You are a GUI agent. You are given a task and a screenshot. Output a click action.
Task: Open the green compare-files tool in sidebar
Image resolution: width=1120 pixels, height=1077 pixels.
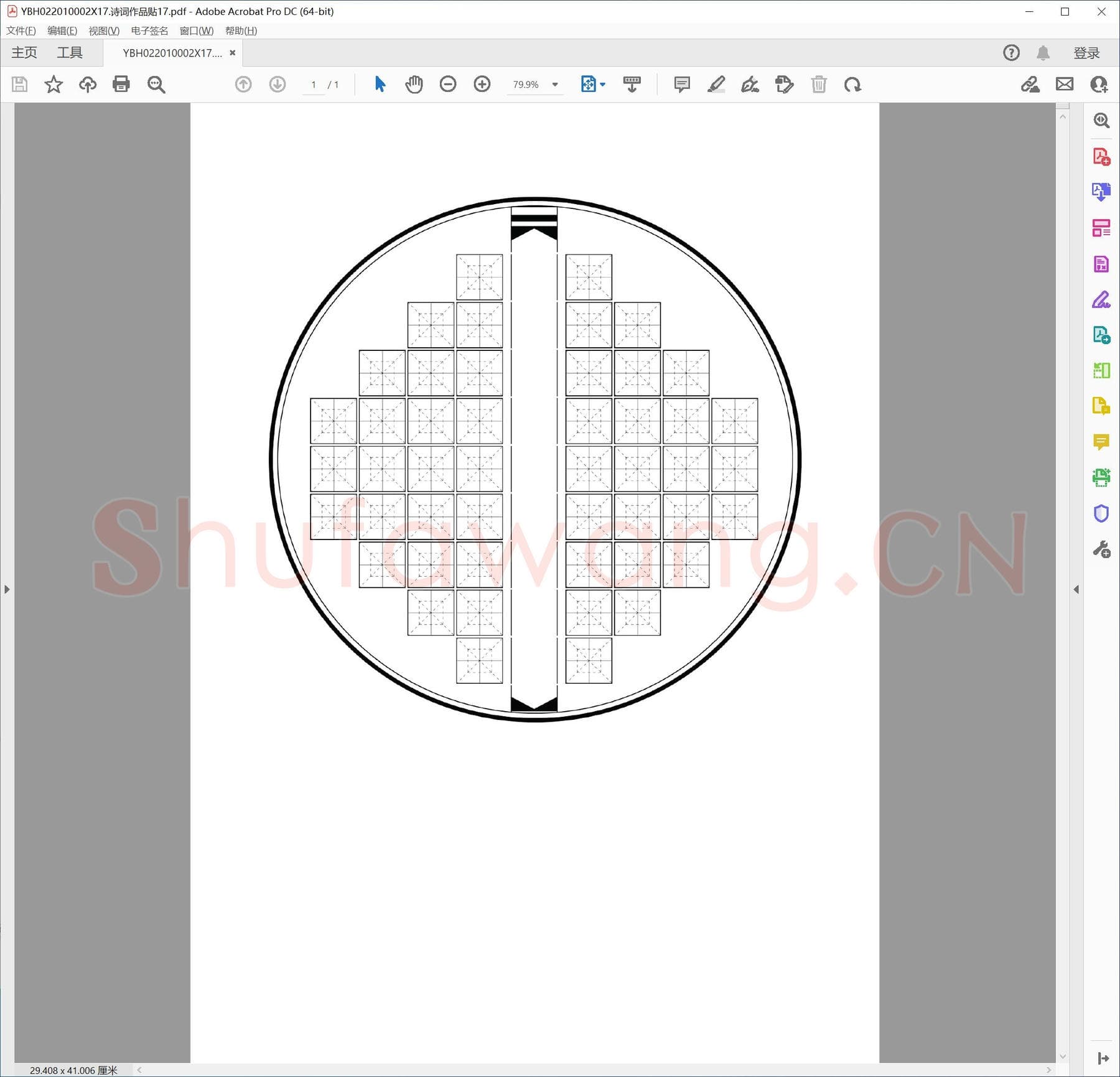[1101, 371]
